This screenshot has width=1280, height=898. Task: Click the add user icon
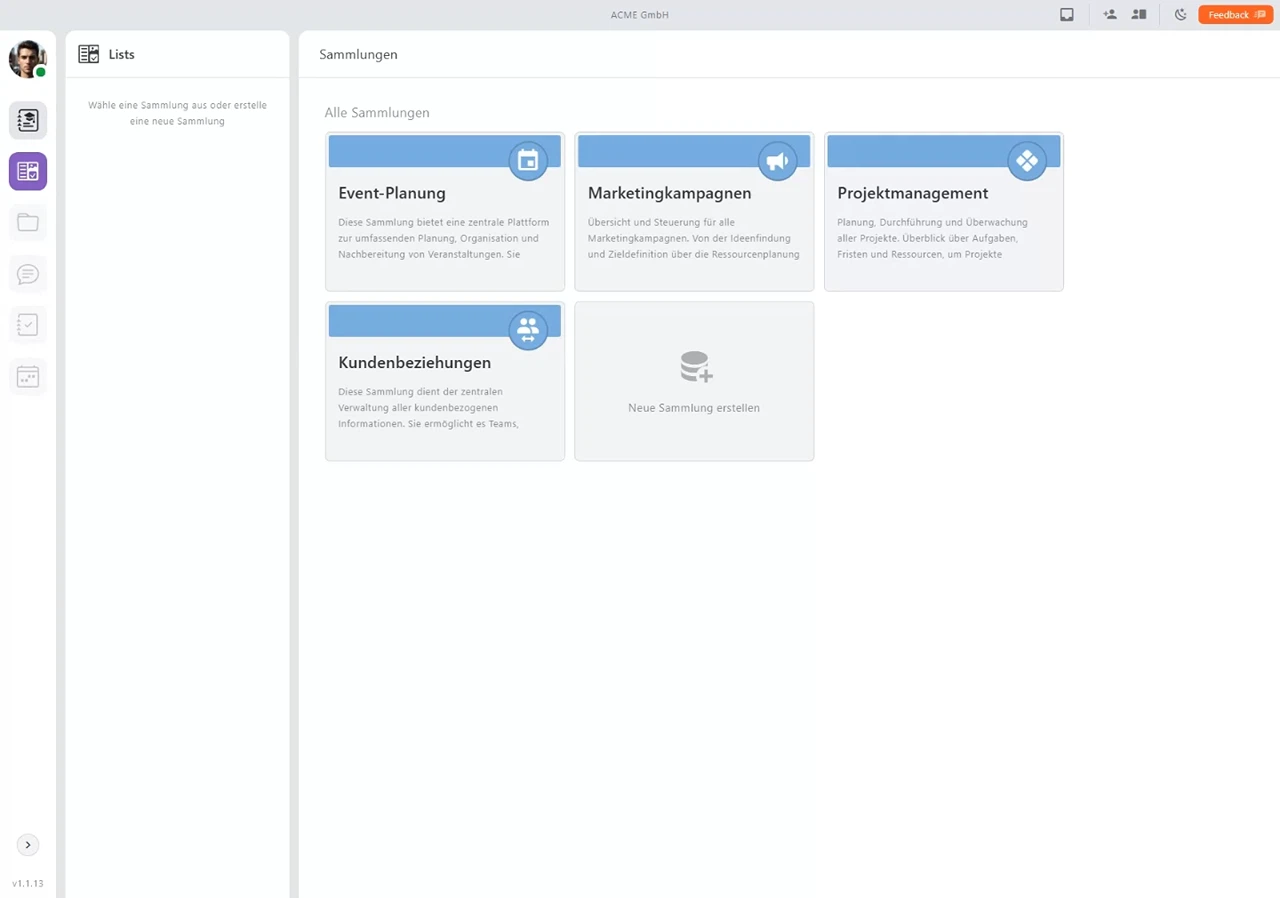coord(1110,15)
